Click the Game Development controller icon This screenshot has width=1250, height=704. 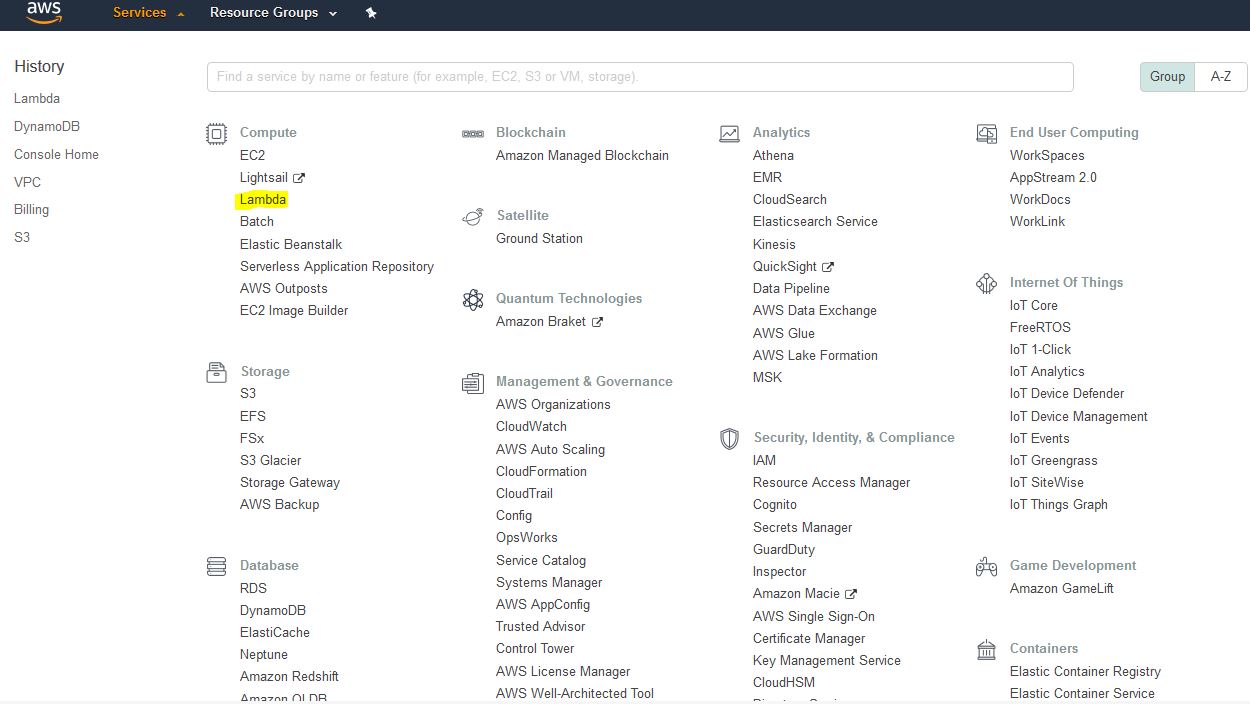point(986,566)
